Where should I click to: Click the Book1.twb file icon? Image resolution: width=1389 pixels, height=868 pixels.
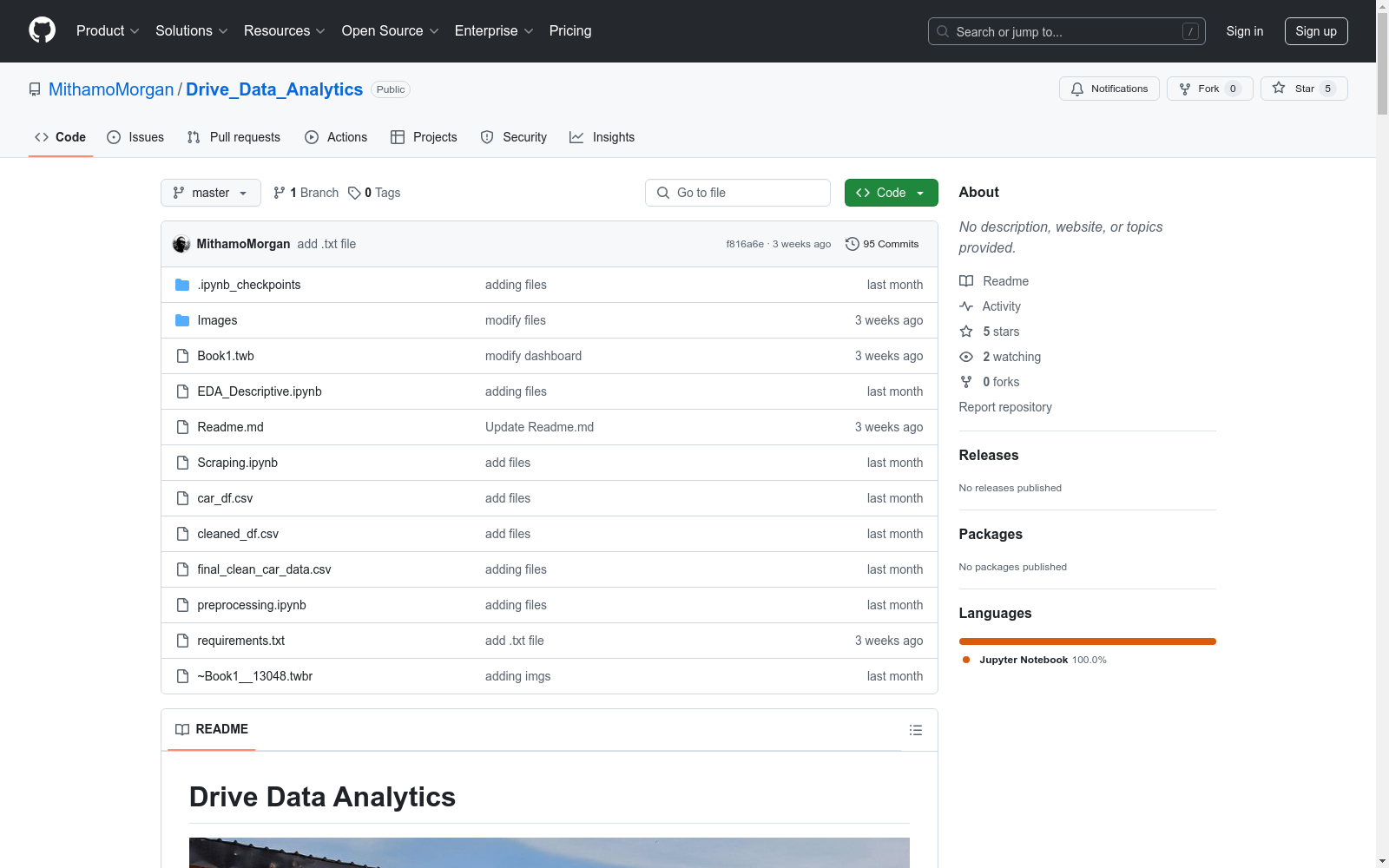pyautogui.click(x=182, y=356)
